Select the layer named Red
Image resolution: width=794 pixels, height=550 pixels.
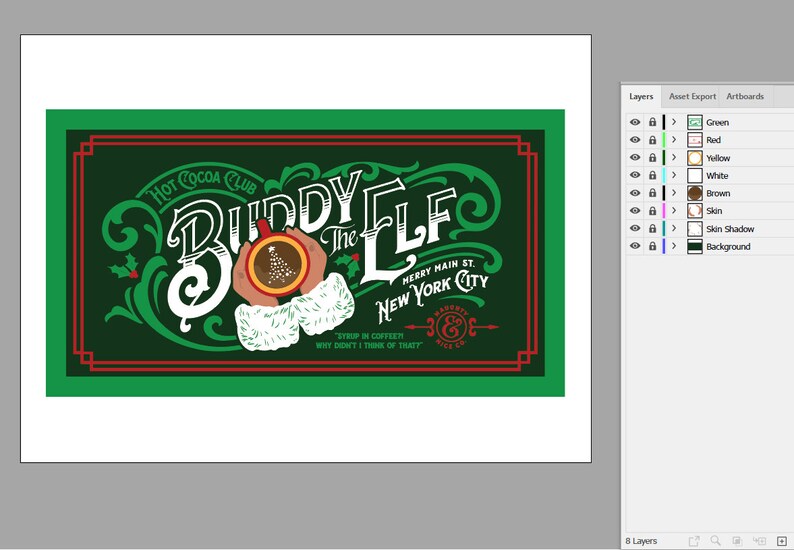pos(713,140)
